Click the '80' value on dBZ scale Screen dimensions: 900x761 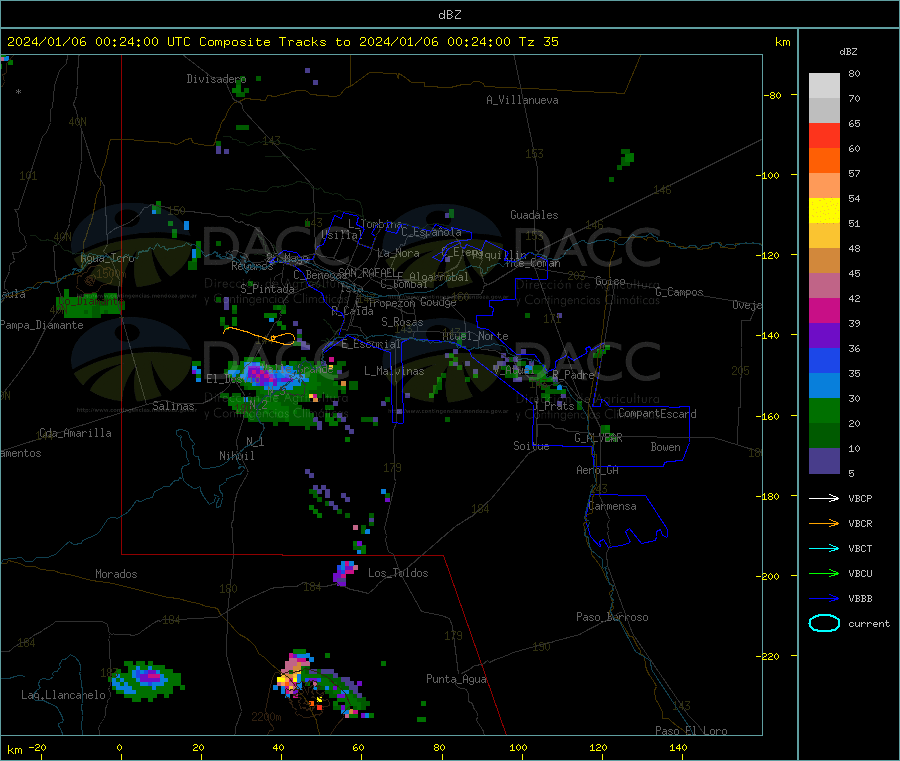pos(854,73)
